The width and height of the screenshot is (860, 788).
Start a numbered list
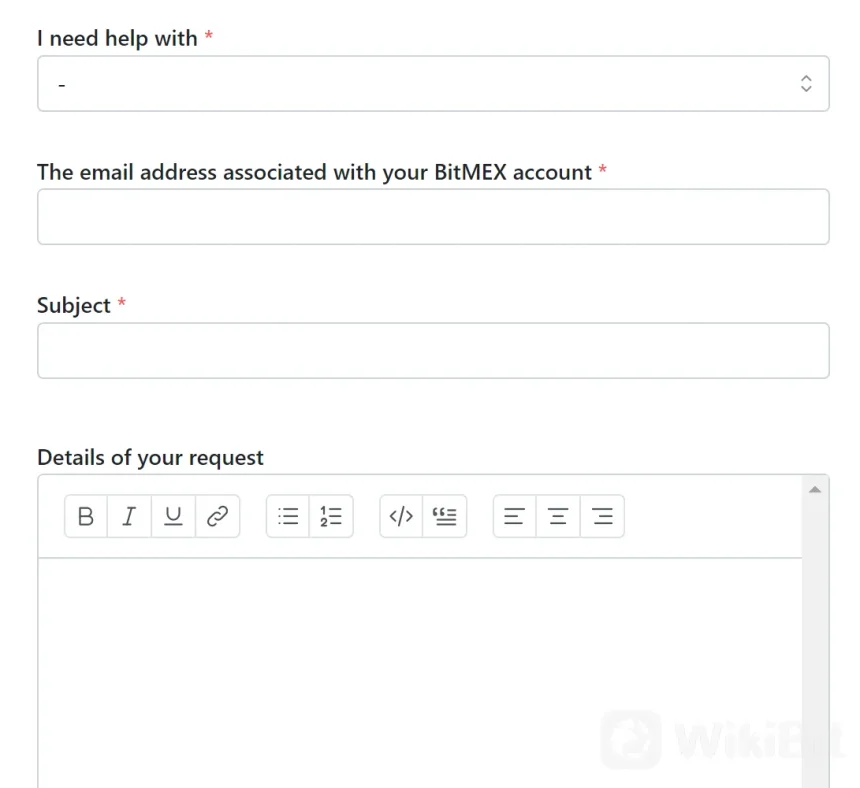[331, 516]
